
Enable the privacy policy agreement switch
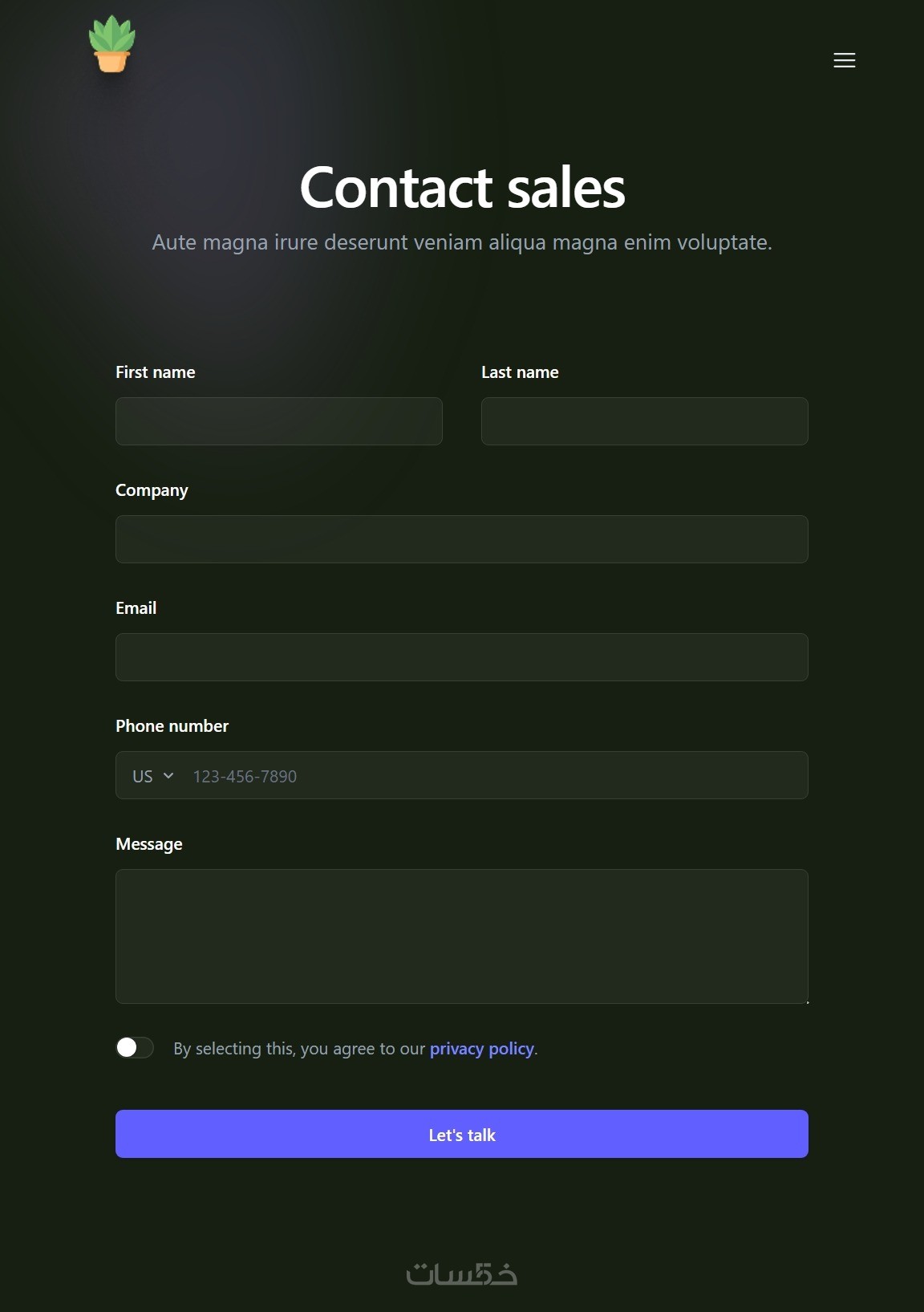coord(135,1047)
